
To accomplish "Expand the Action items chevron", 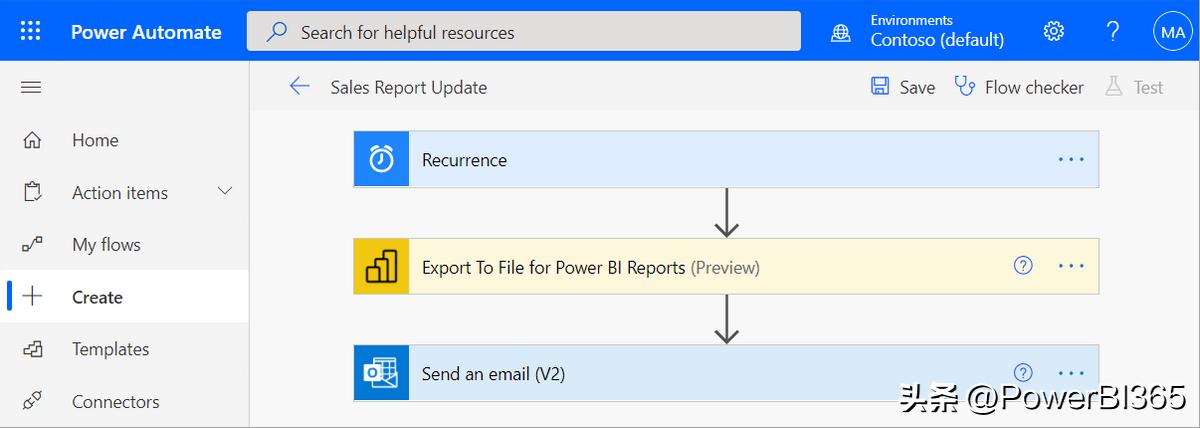I will coord(225,191).
